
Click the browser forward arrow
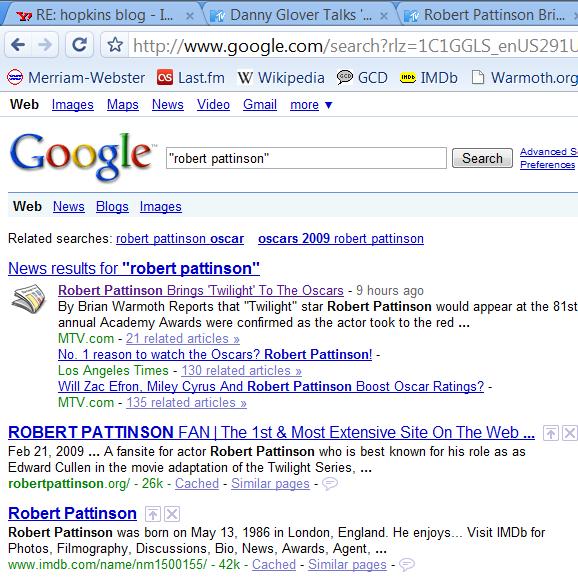(45, 45)
